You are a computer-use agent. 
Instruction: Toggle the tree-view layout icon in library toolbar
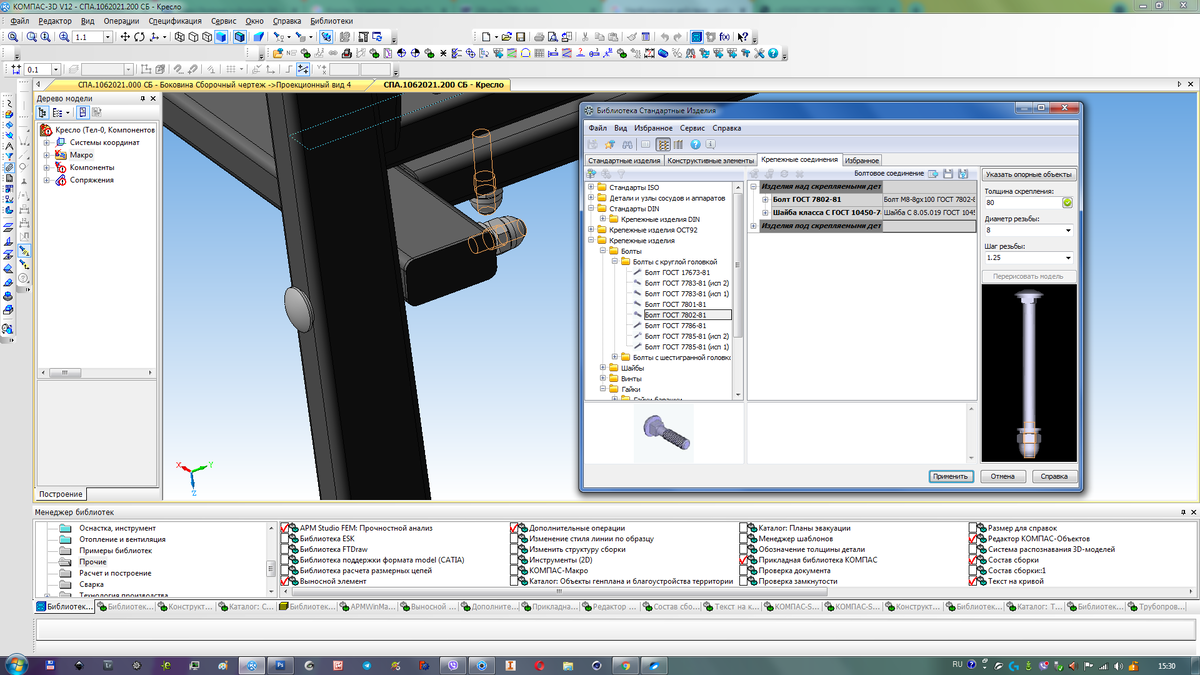(663, 145)
